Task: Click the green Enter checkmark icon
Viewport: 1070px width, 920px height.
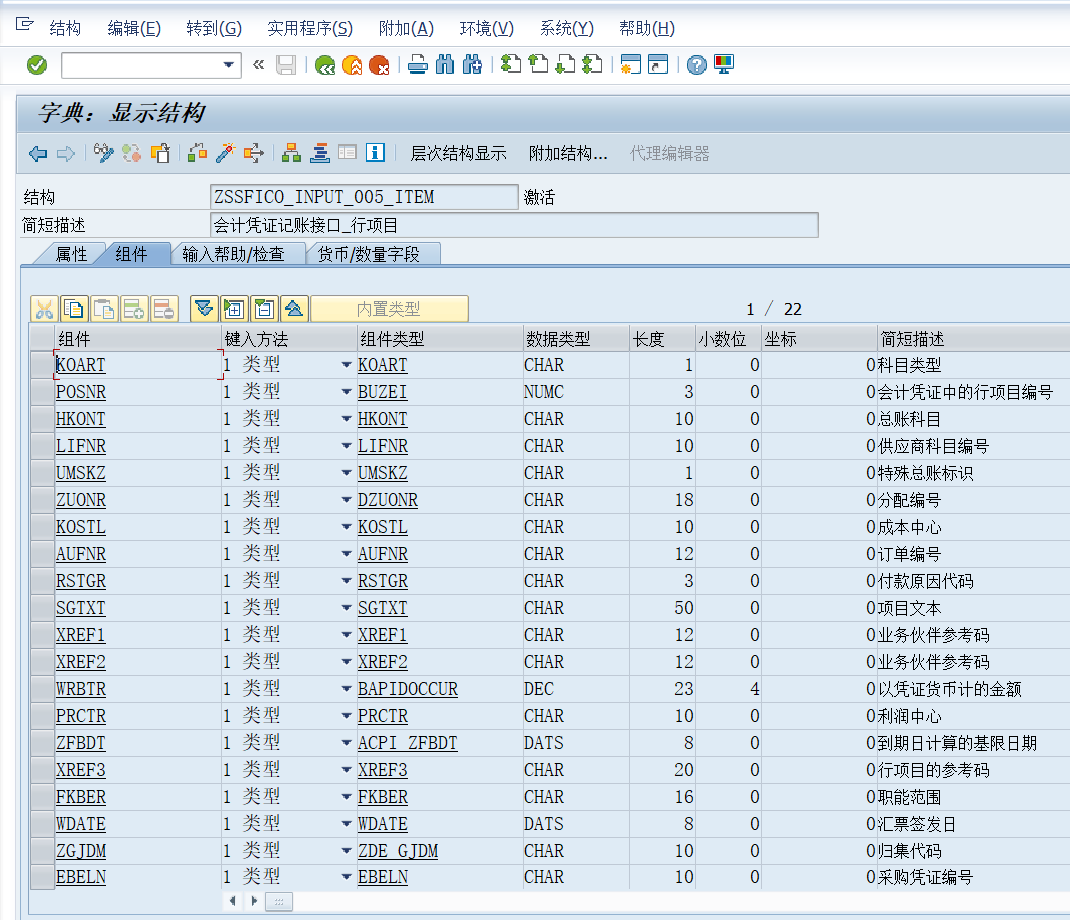Action: point(37,65)
